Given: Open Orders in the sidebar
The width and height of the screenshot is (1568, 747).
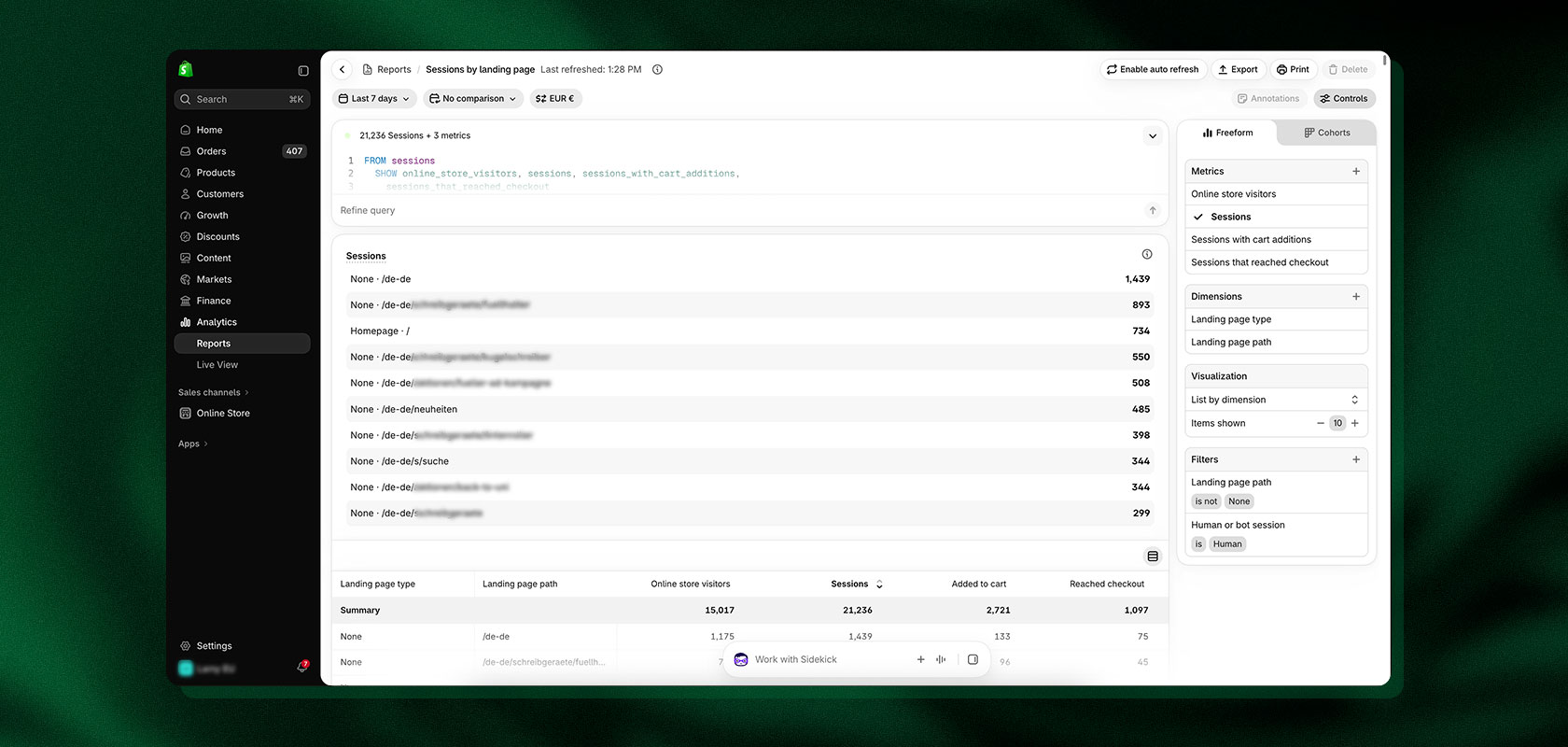Looking at the screenshot, I should click(x=242, y=151).
